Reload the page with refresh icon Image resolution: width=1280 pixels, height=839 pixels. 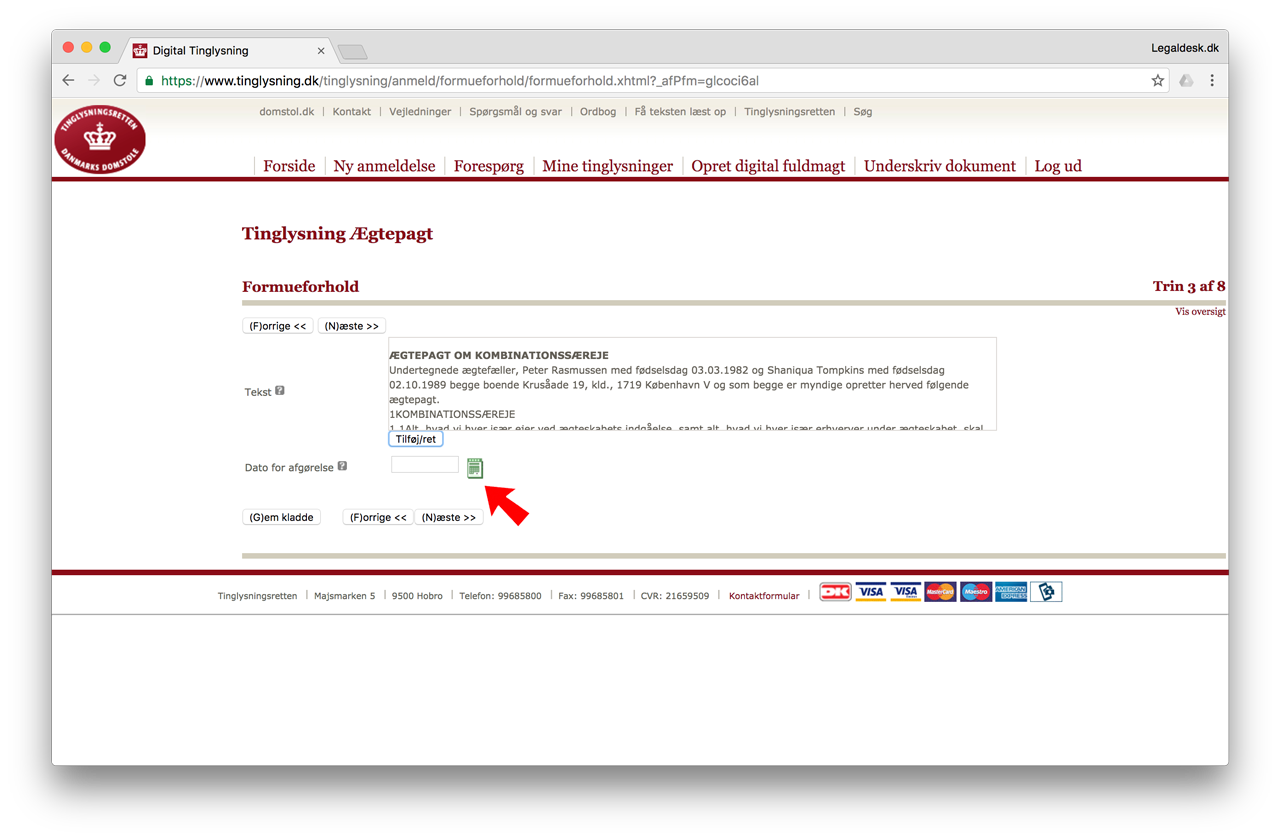point(120,81)
